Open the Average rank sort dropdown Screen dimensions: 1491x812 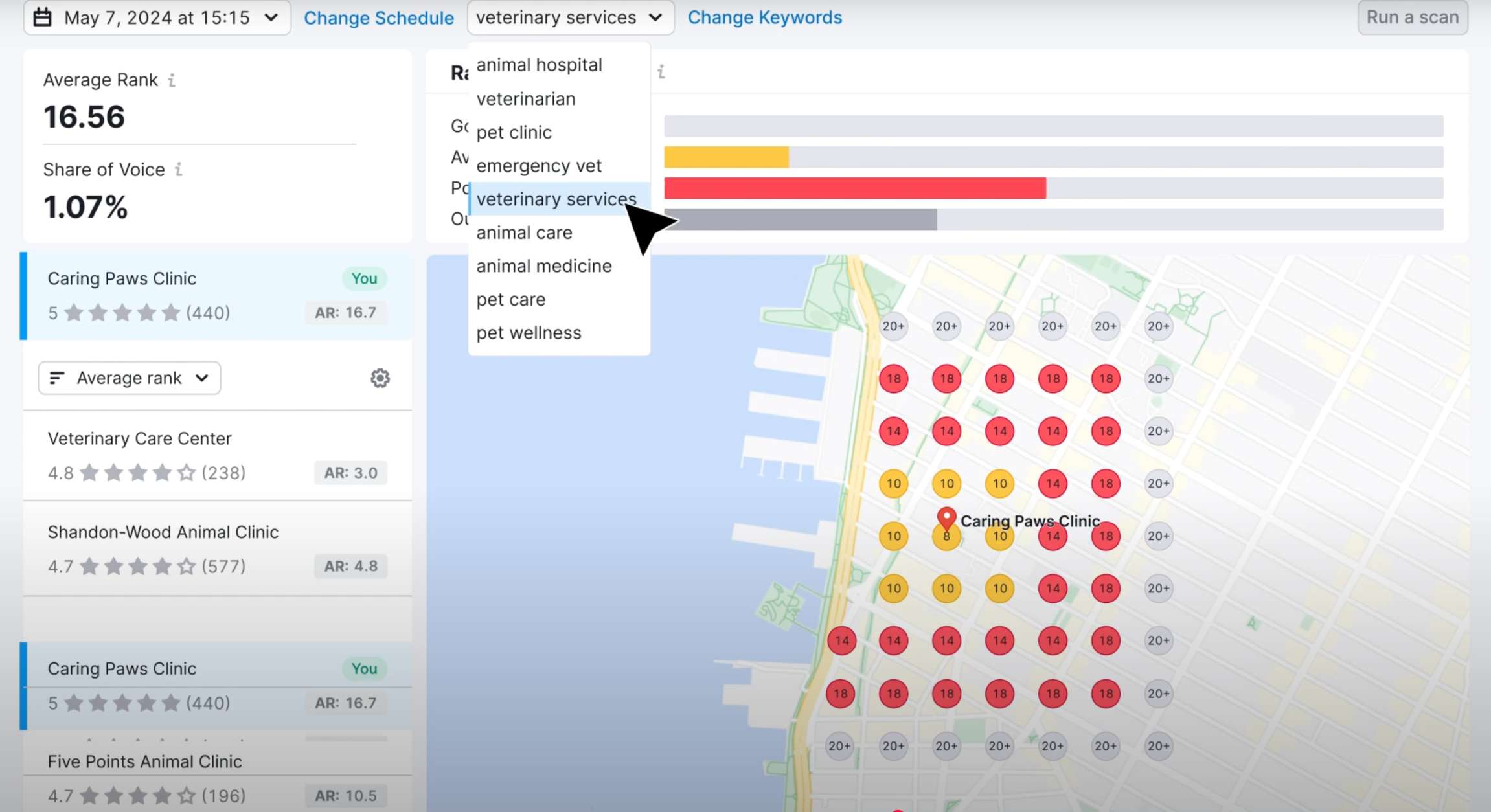130,378
